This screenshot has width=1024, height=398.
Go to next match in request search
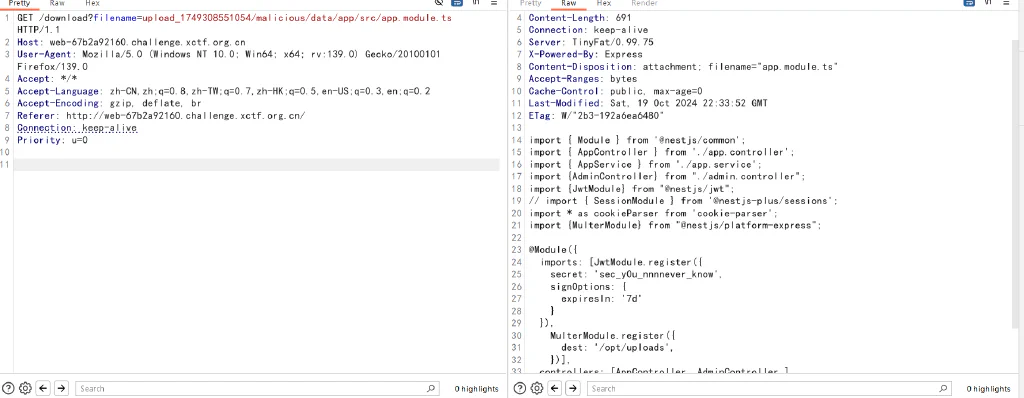point(61,388)
